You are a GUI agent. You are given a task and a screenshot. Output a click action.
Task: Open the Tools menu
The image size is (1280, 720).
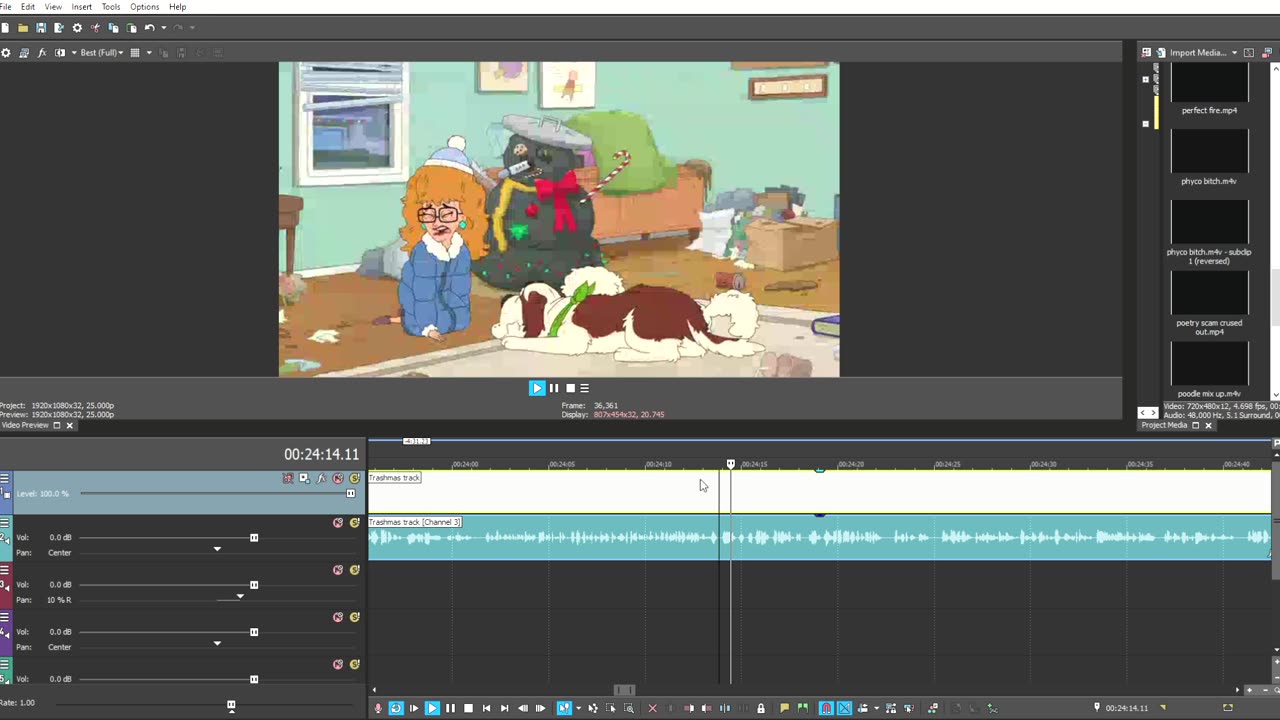[111, 7]
